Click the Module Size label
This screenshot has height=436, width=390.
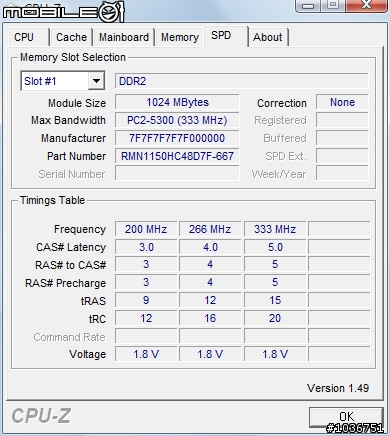77,103
